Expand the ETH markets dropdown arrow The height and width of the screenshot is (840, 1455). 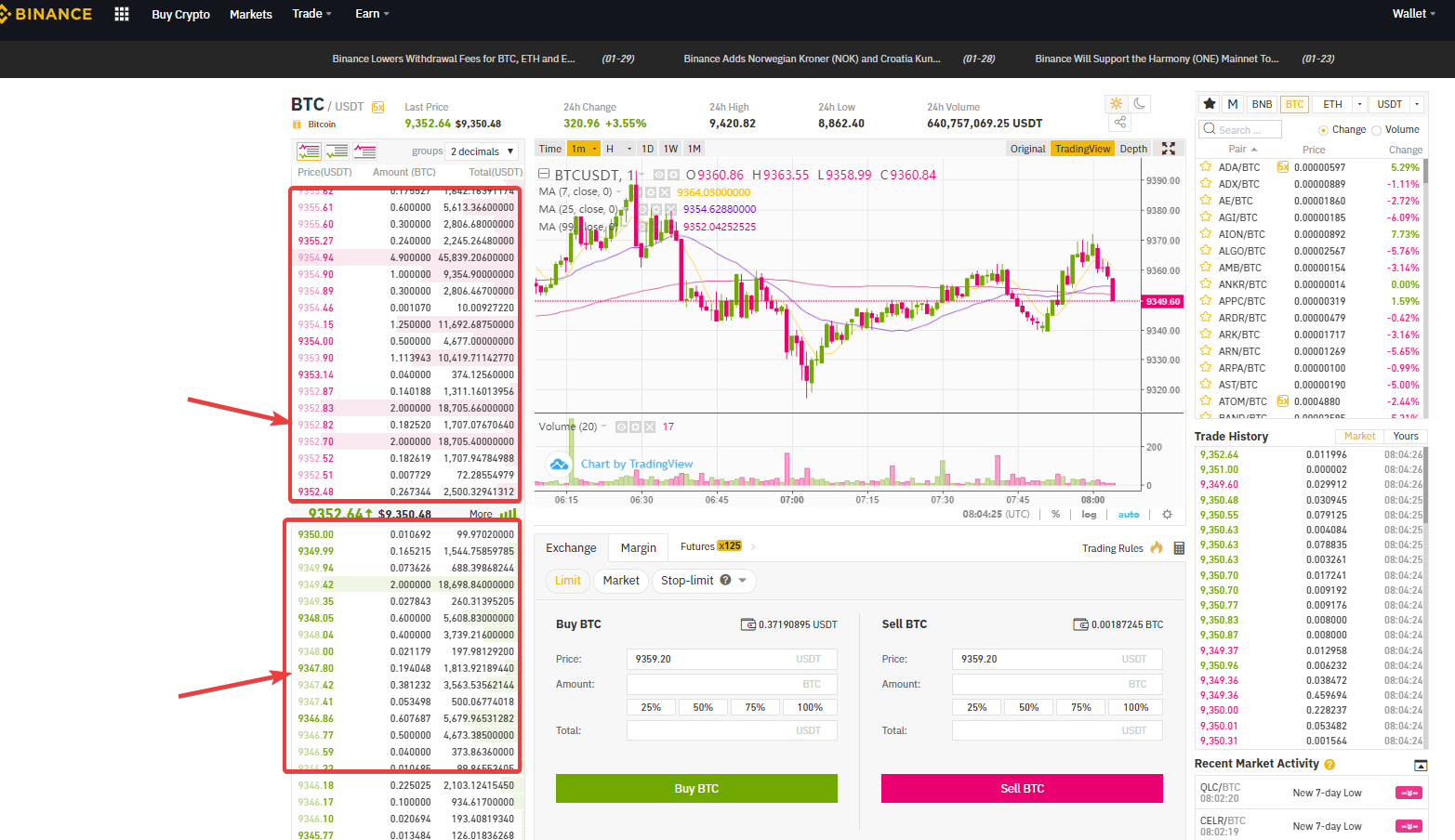1358,103
